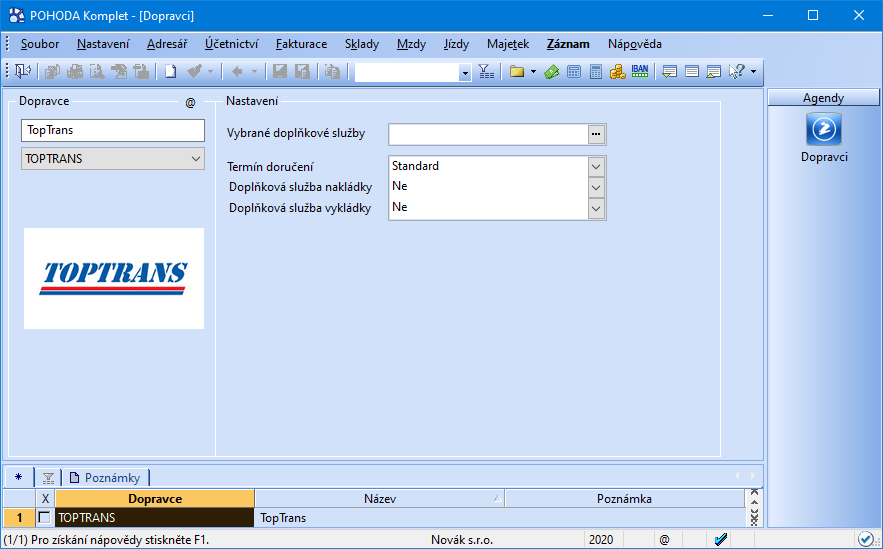
Task: Click the Agendy panel header
Action: tap(823, 98)
